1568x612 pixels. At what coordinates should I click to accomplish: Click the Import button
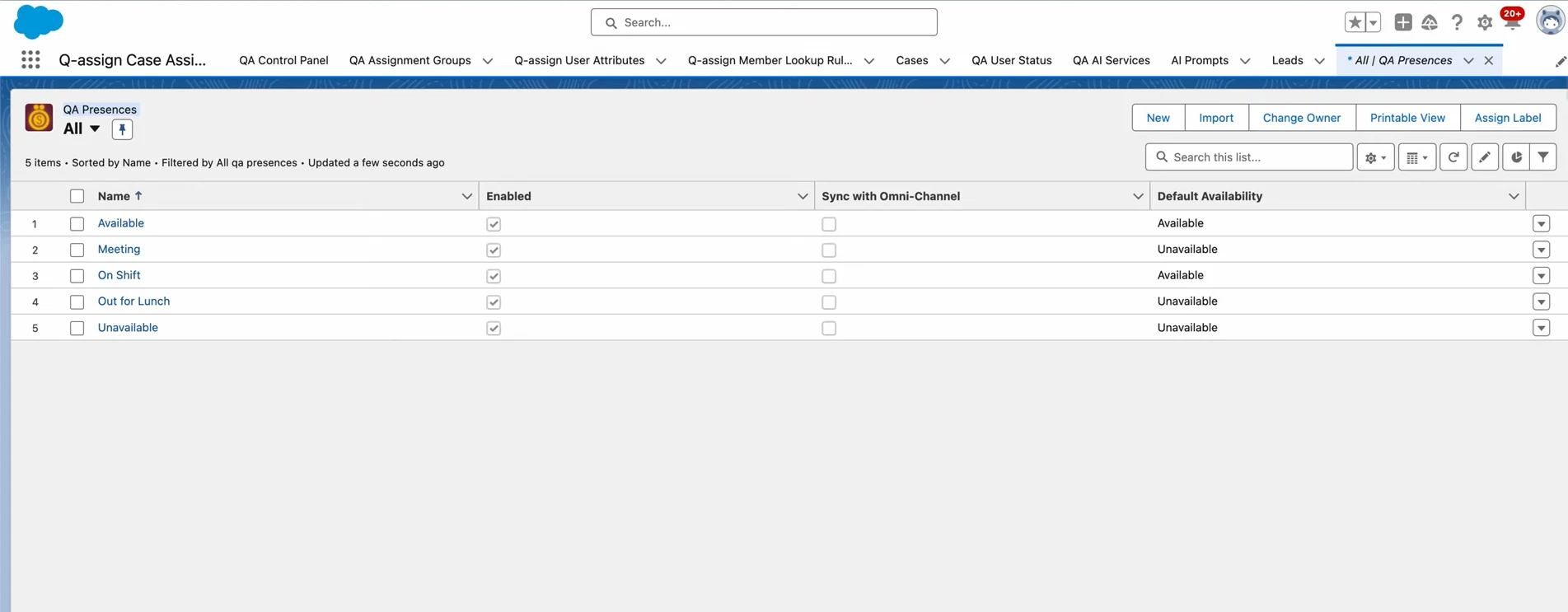(1216, 118)
